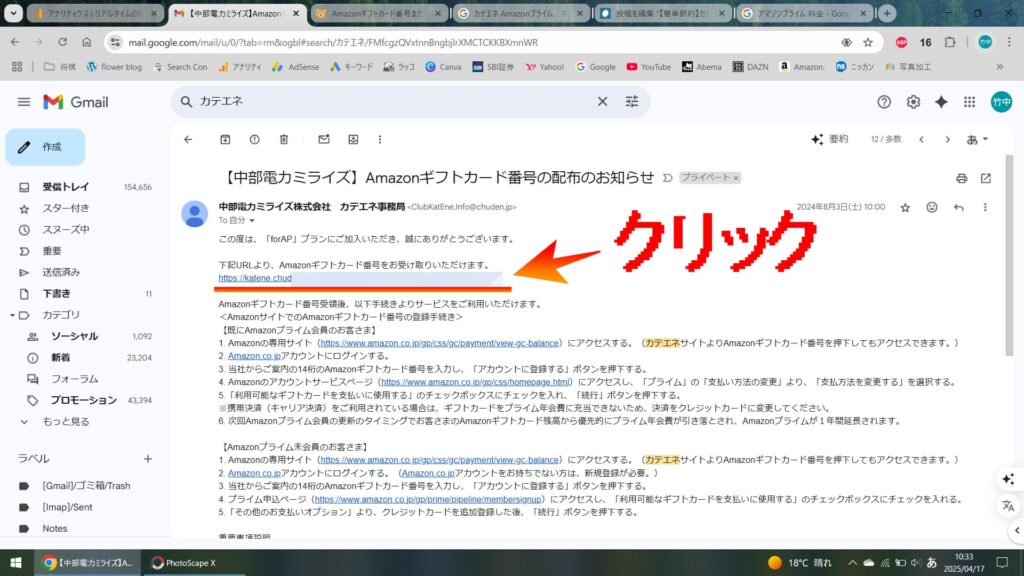This screenshot has width=1024, height=576.
Task: Open the Google account avatar in Gmail
Action: coord(1001,102)
